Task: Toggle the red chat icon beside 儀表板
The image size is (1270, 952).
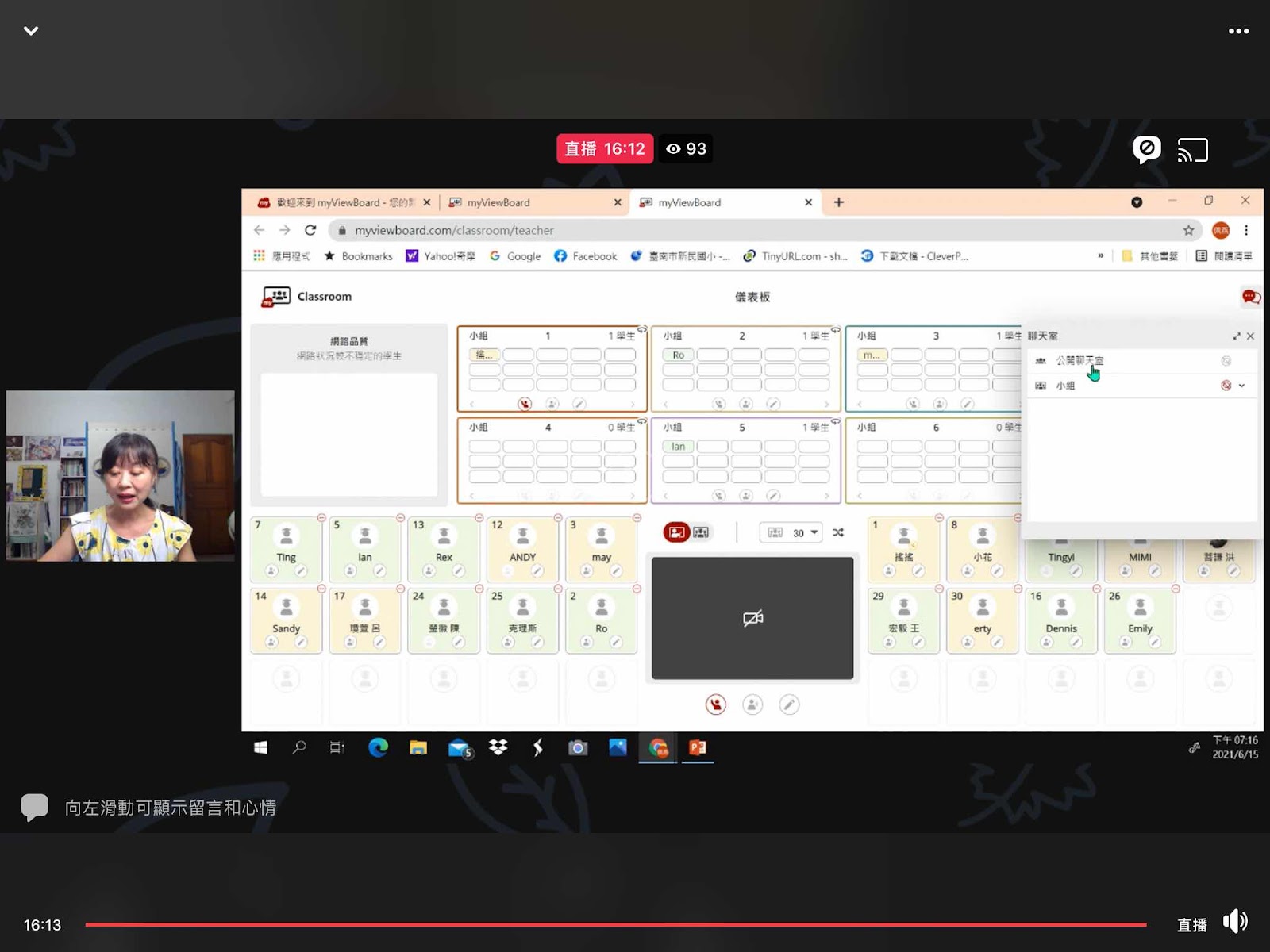Action: (1251, 297)
